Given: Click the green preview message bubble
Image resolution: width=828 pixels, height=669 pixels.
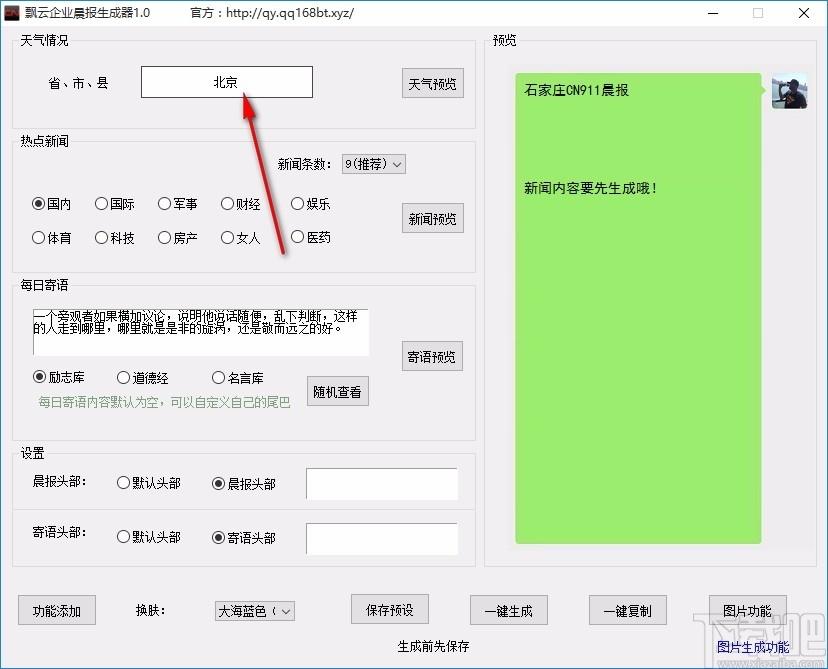Looking at the screenshot, I should coord(638,308).
